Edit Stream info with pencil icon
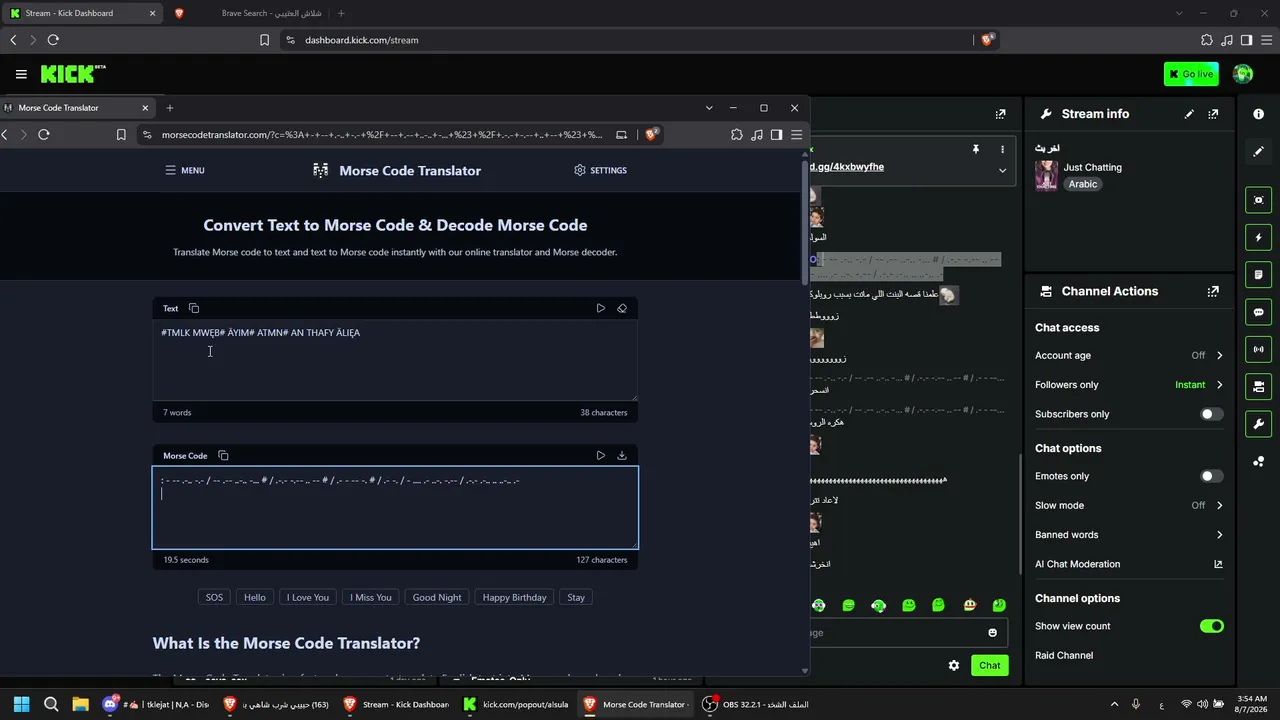 coord(1189,114)
